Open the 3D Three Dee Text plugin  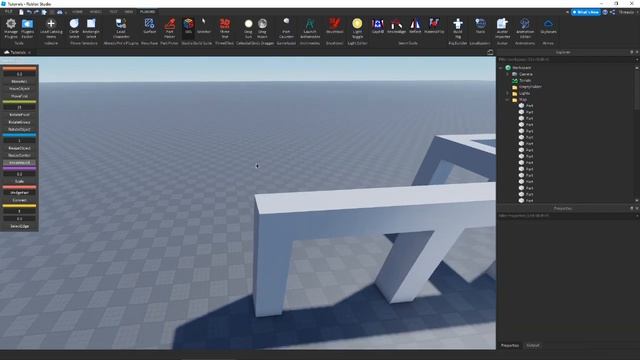[x=224, y=28]
